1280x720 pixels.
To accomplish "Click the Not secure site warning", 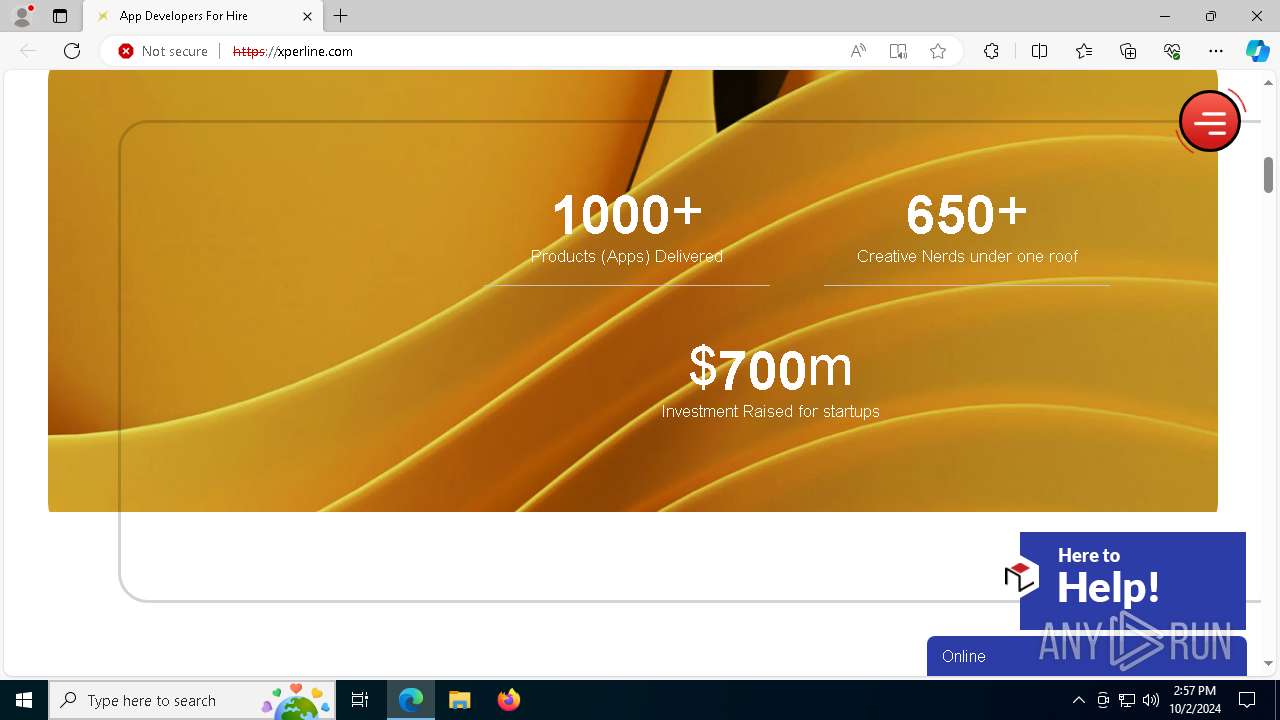I will coord(163,51).
